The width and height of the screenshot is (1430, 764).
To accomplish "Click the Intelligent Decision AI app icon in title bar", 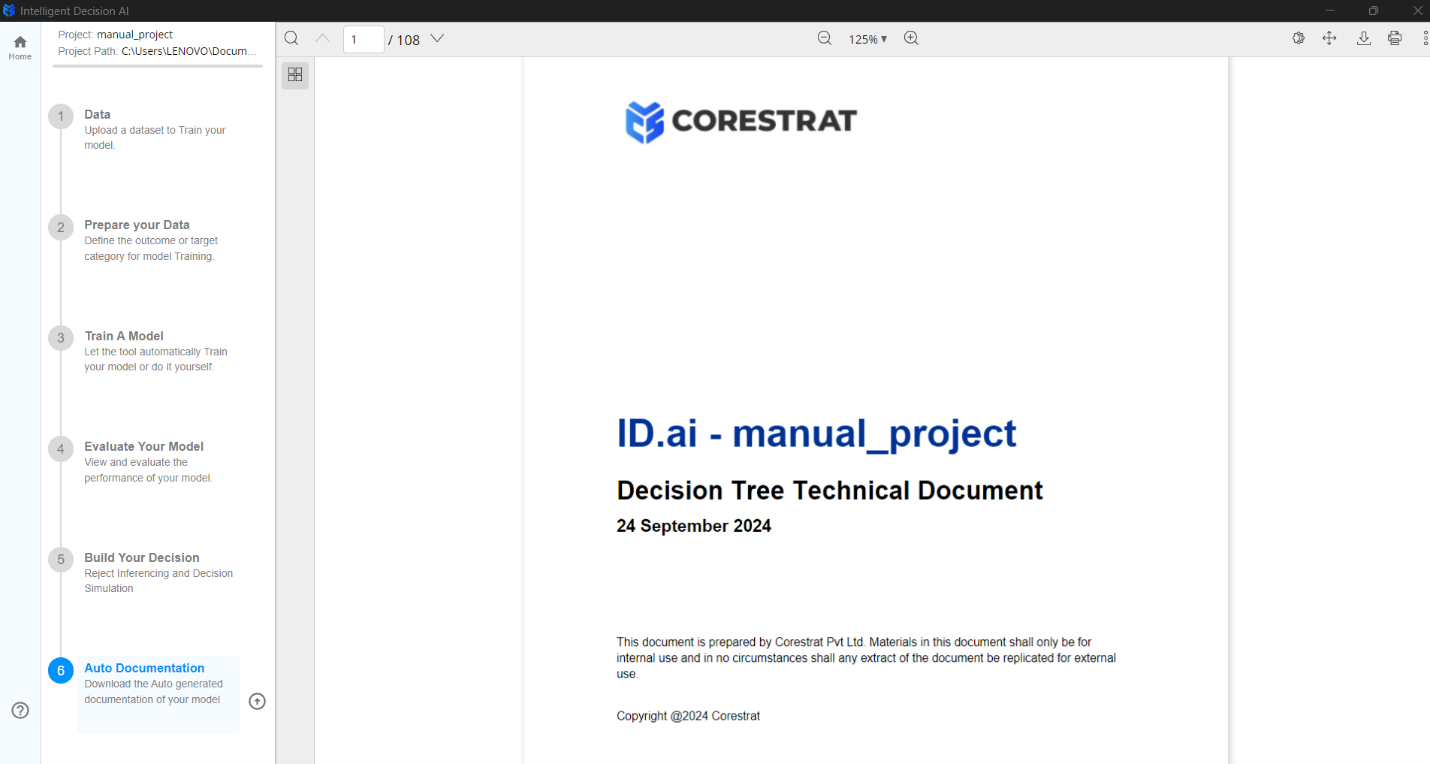I will tap(9, 10).
